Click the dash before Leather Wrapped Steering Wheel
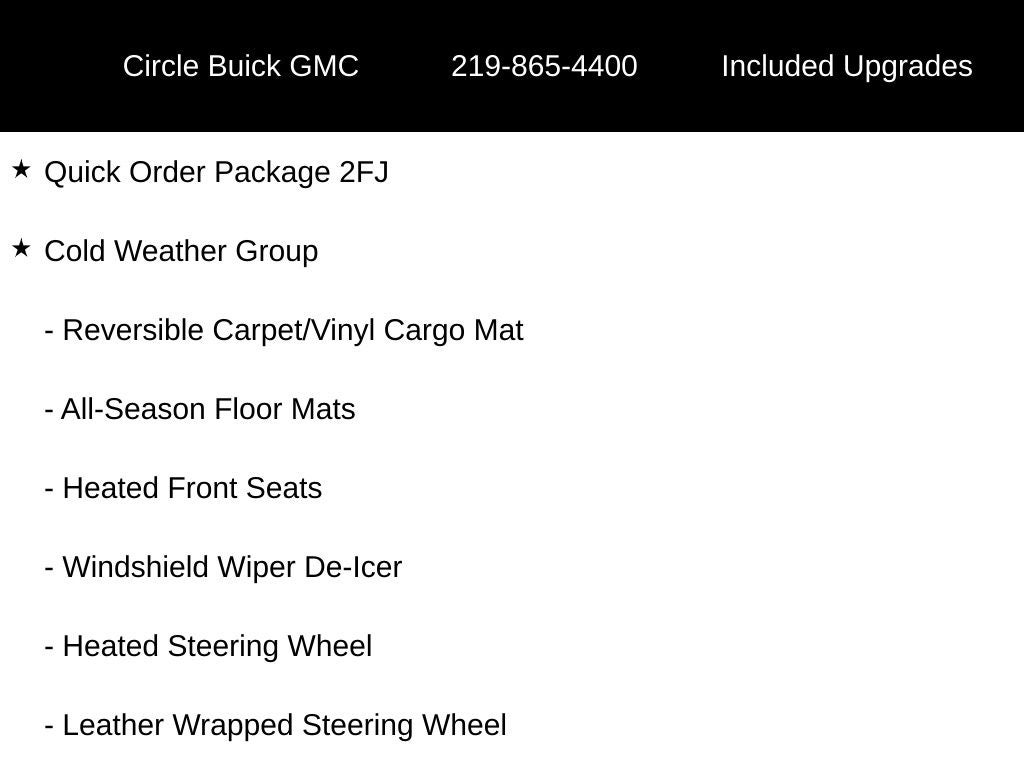 [49, 727]
